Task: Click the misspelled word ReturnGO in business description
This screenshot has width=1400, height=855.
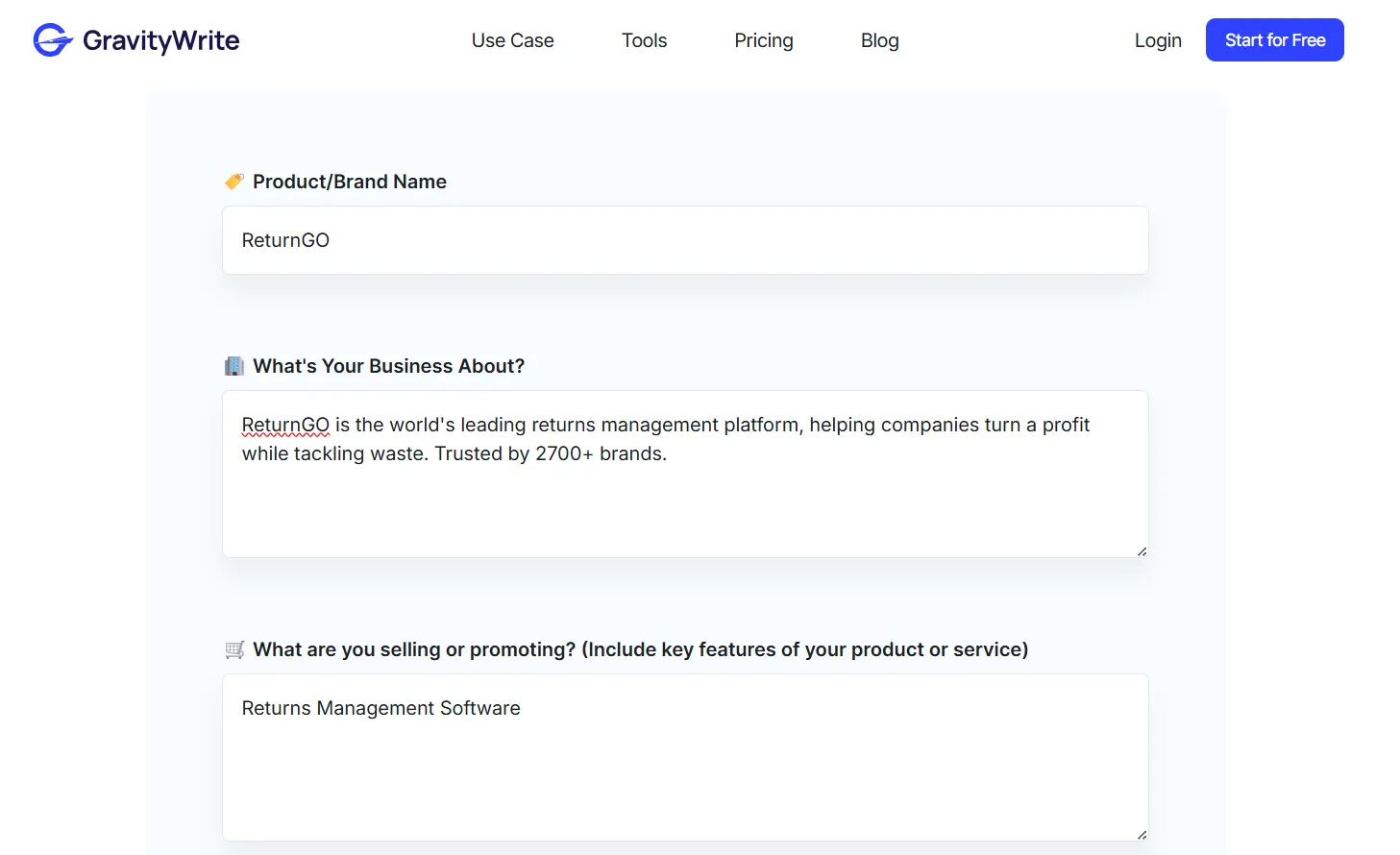Action: point(285,425)
